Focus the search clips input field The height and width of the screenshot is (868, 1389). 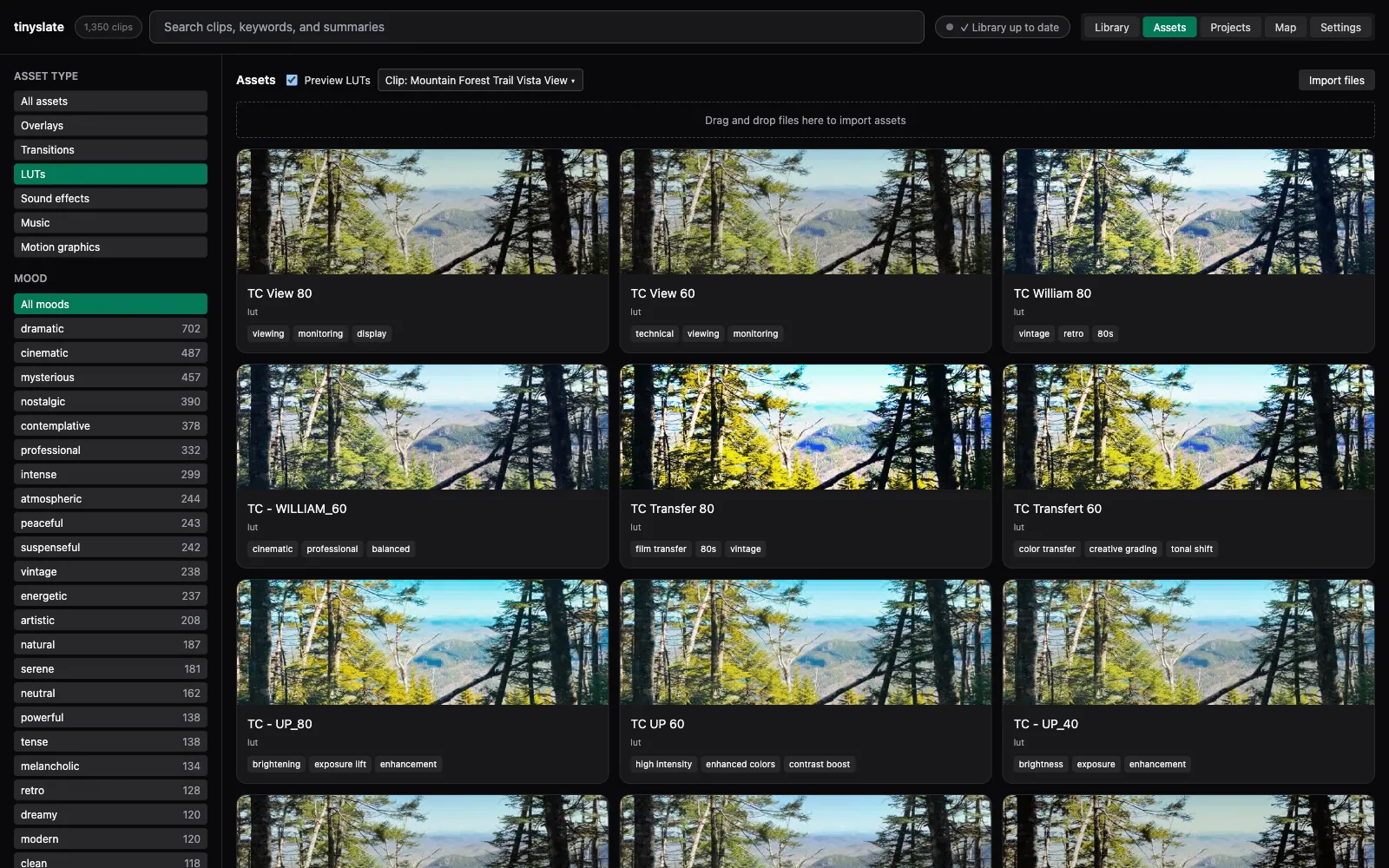[537, 27]
